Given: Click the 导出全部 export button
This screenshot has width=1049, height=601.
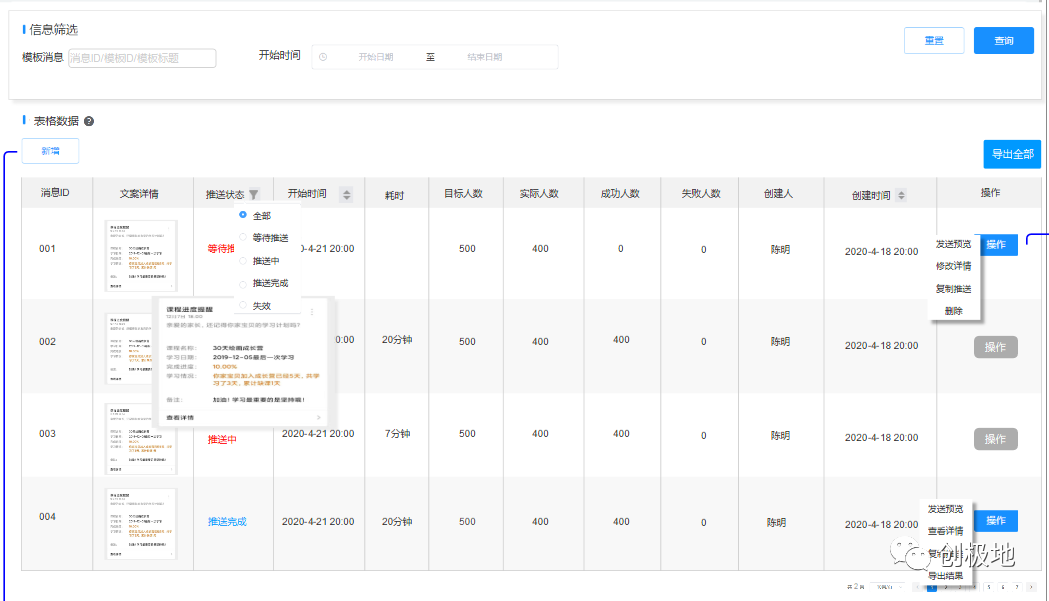Looking at the screenshot, I should pos(1012,154).
